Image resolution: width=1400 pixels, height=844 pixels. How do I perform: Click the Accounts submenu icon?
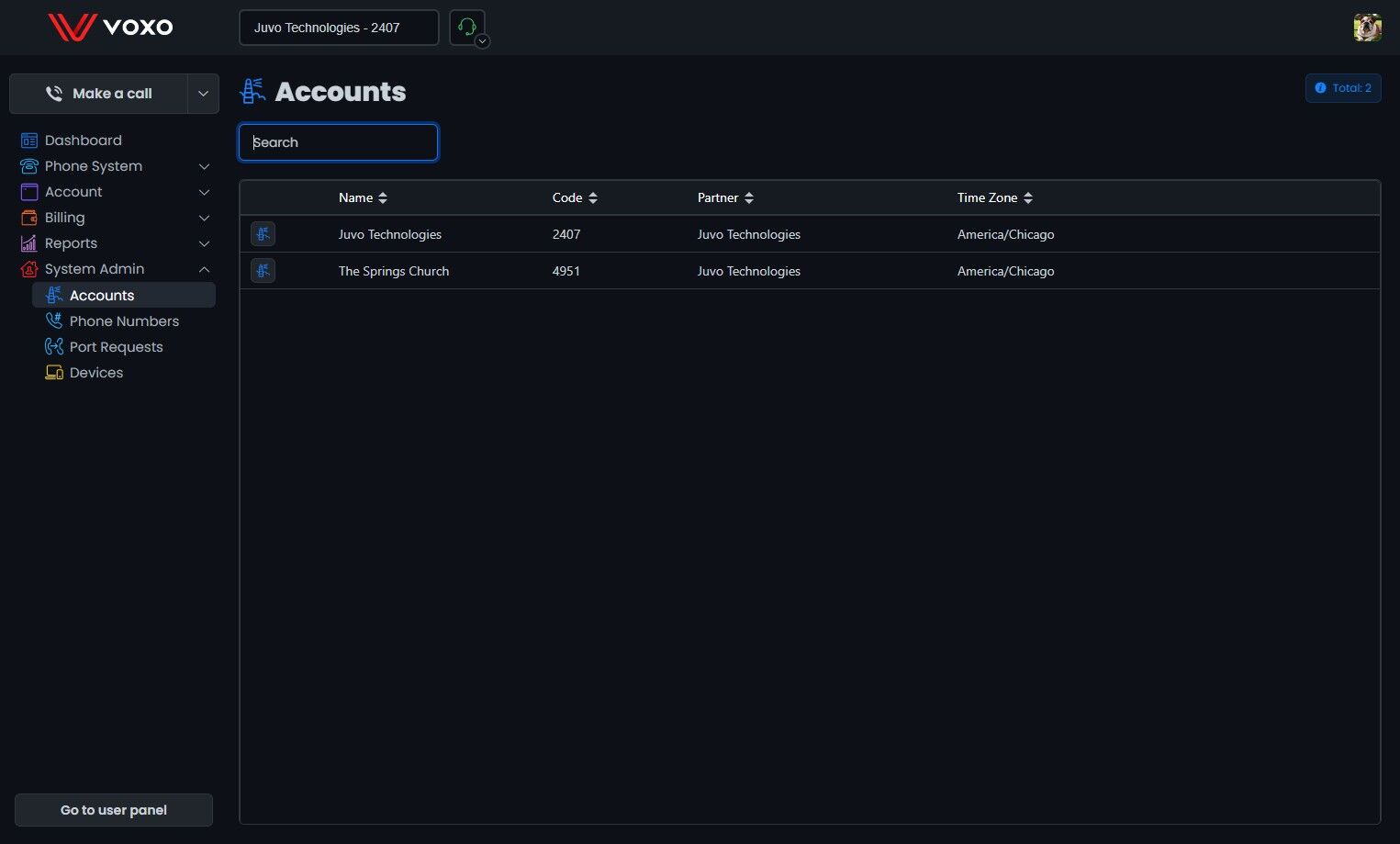pyautogui.click(x=54, y=295)
